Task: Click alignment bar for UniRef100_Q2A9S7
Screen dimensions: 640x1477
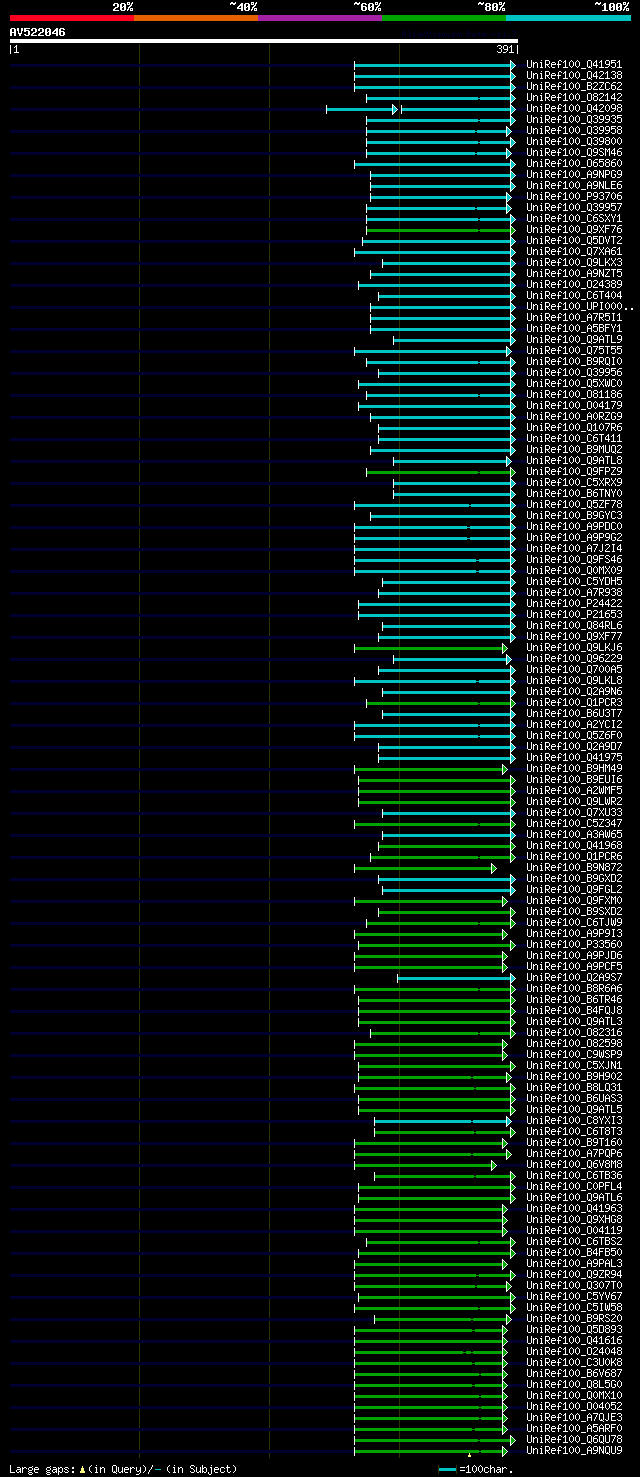Action: click(x=456, y=977)
